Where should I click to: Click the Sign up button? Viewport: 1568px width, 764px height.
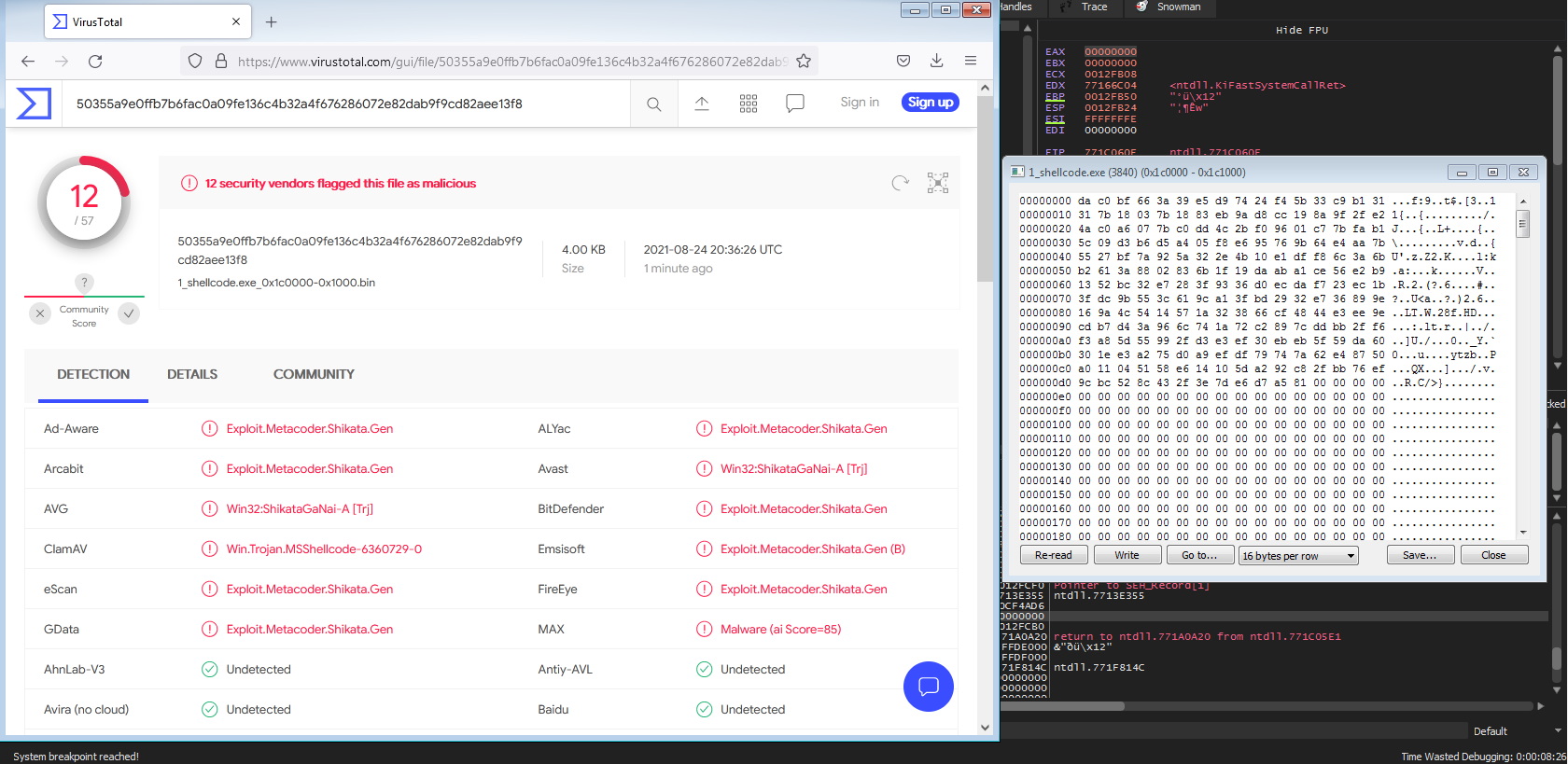click(931, 103)
